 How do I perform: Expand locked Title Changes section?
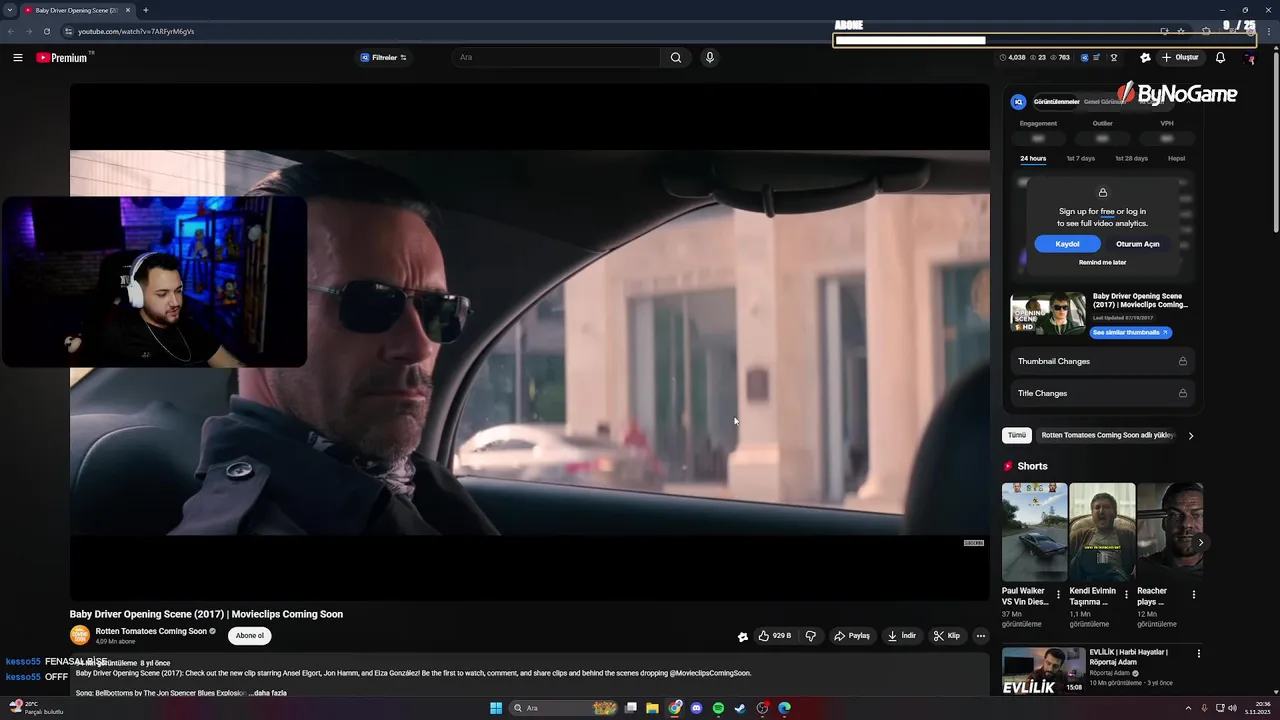[x=1102, y=393]
